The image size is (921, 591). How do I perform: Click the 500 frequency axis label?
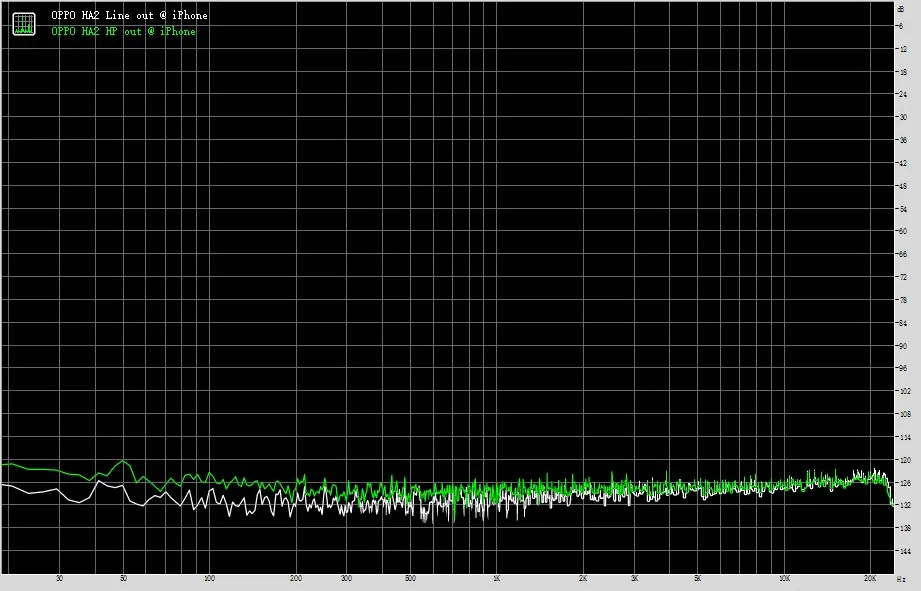pos(411,579)
